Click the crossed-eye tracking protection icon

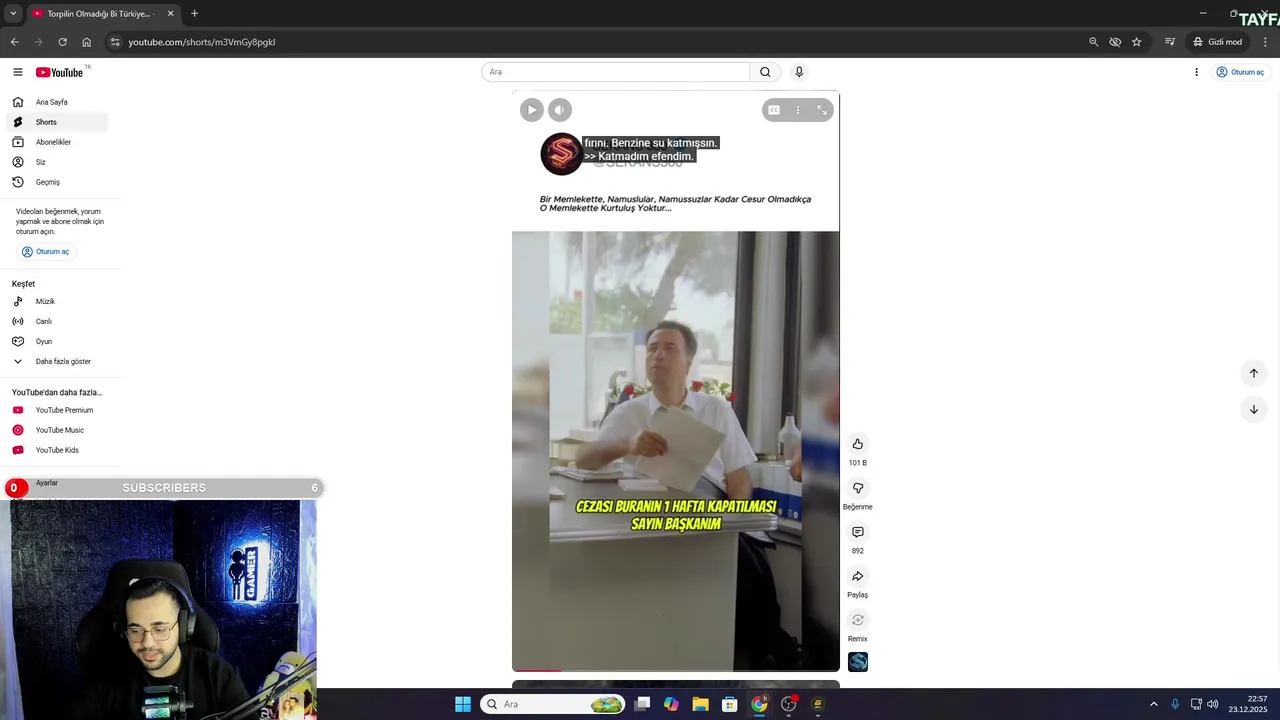[1115, 42]
